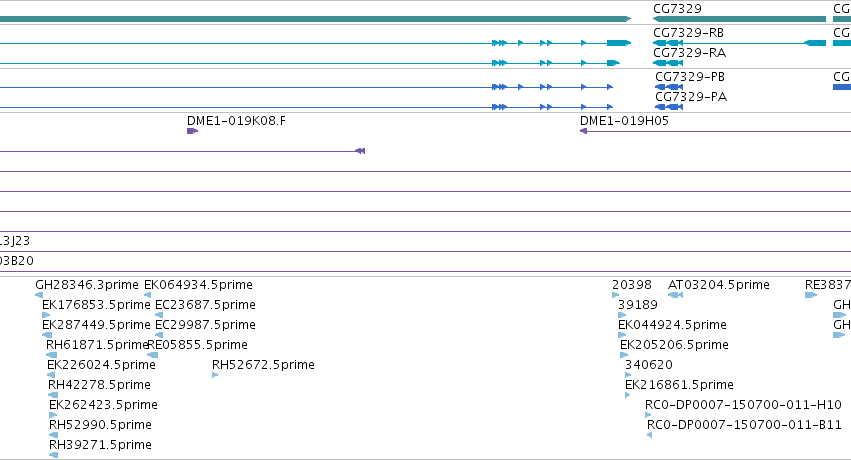Click the purple DME1-019K08.F arrow glyph

click(x=192, y=131)
